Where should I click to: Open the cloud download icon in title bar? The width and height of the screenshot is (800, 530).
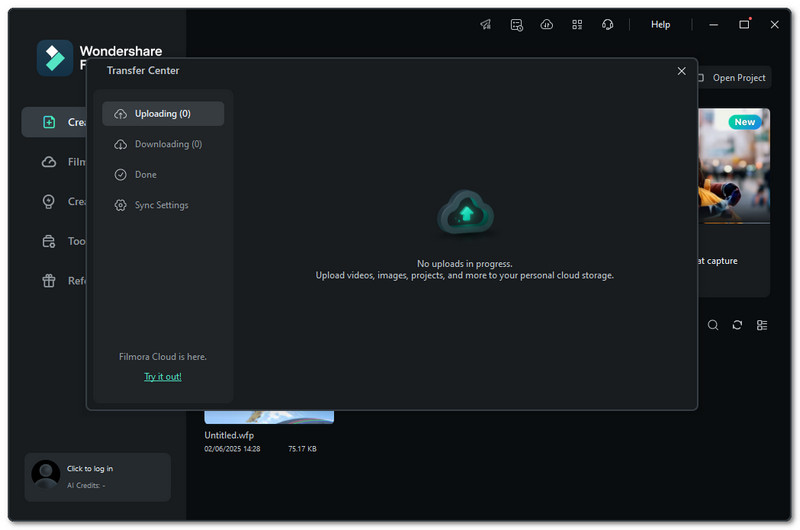pos(546,24)
